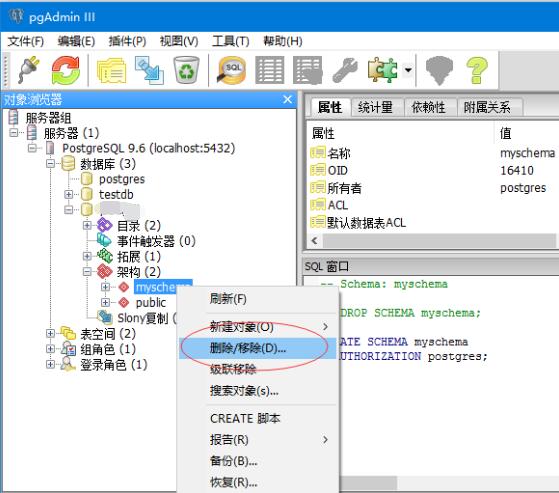Viewport: 559px width, 493px height.
Task: Open the plugins dropdown arrow
Action: 408,70
